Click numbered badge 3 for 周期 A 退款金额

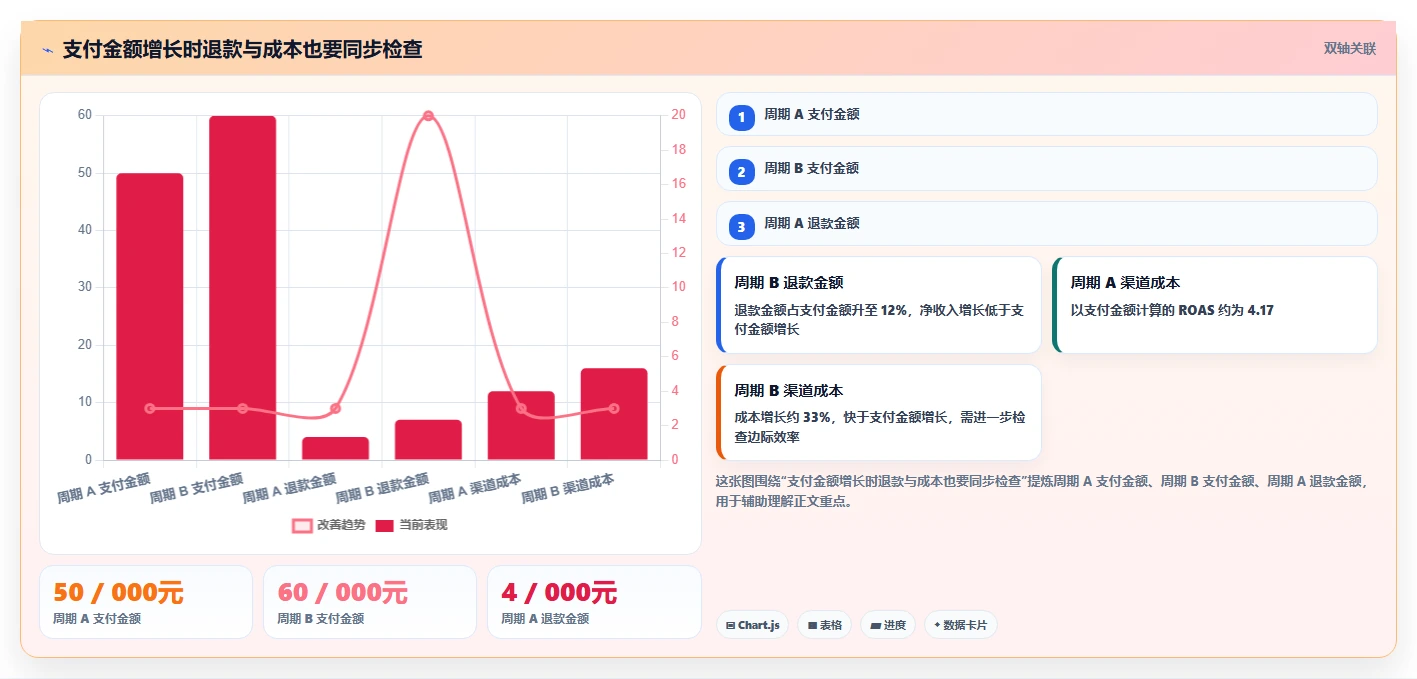coord(742,227)
